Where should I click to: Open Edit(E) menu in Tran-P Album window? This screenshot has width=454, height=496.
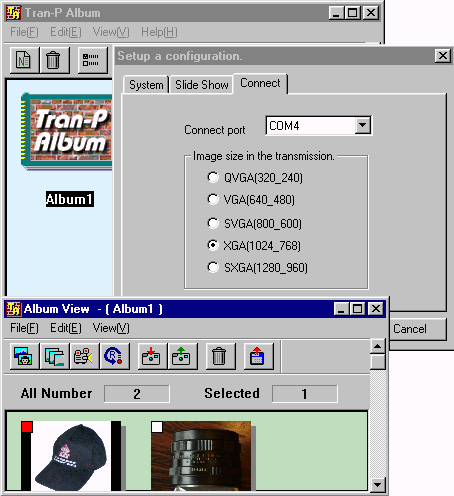66,32
